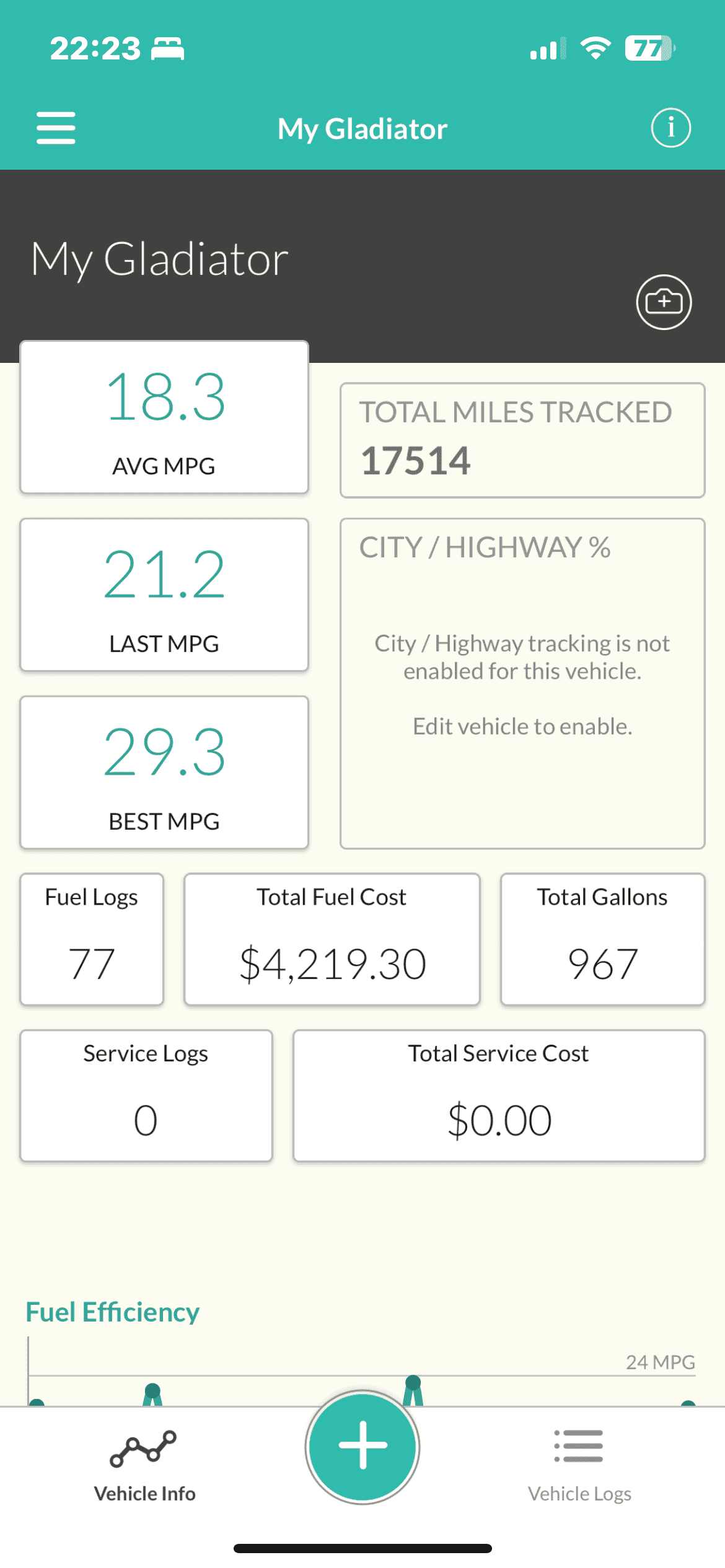Tap the info icon in header

click(x=670, y=128)
